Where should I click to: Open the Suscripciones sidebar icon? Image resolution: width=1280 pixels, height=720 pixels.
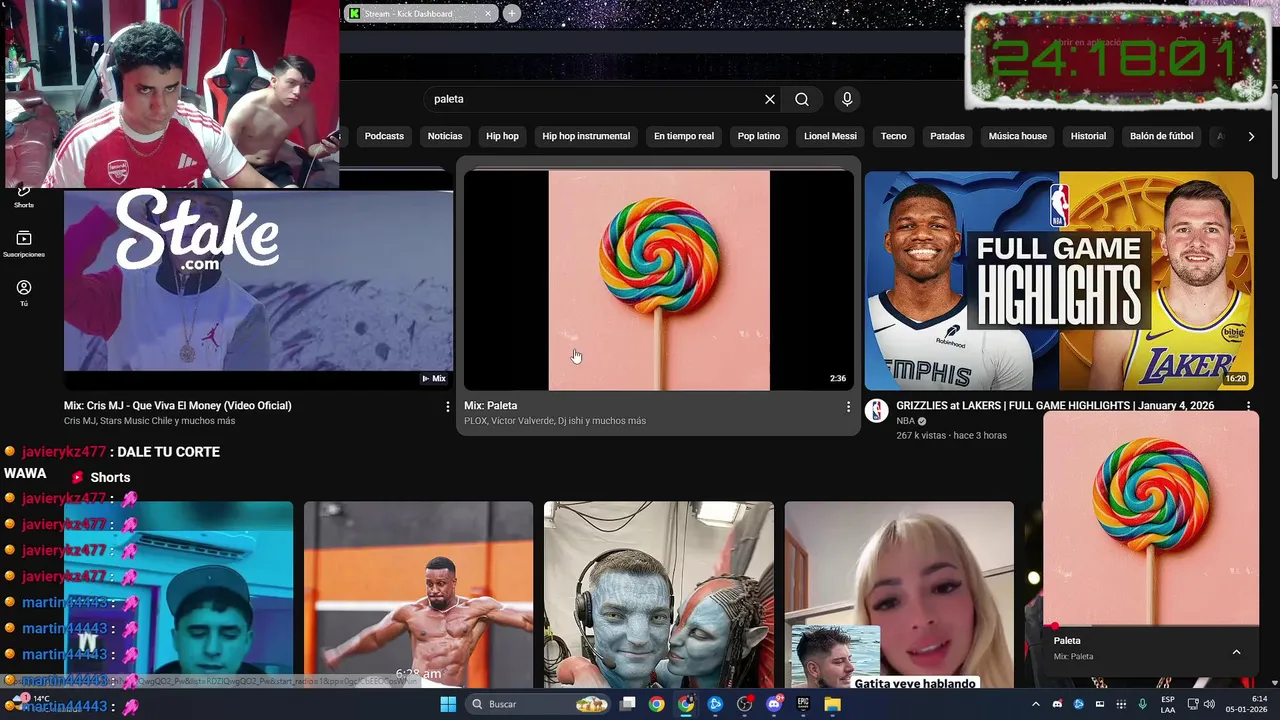pos(24,244)
